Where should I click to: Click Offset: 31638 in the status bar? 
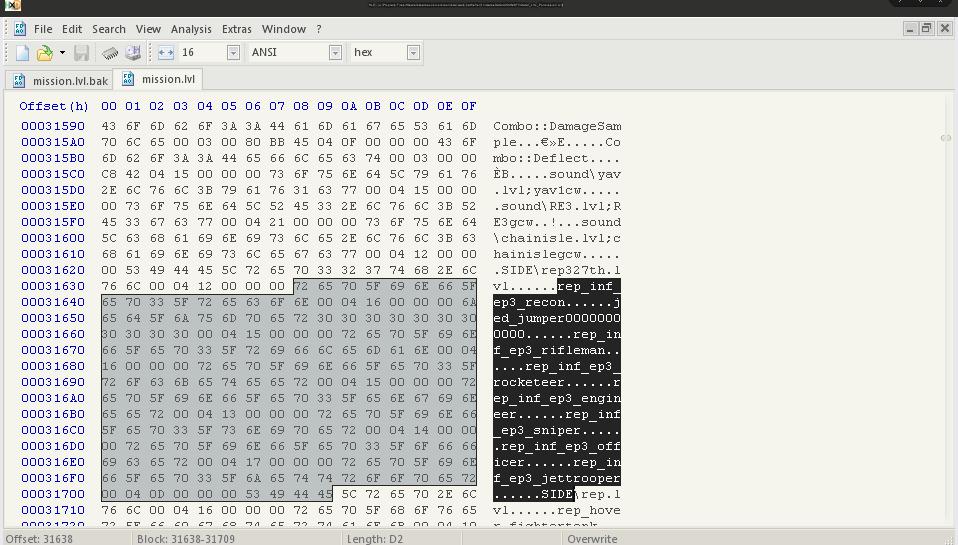pyautogui.click(x=39, y=538)
